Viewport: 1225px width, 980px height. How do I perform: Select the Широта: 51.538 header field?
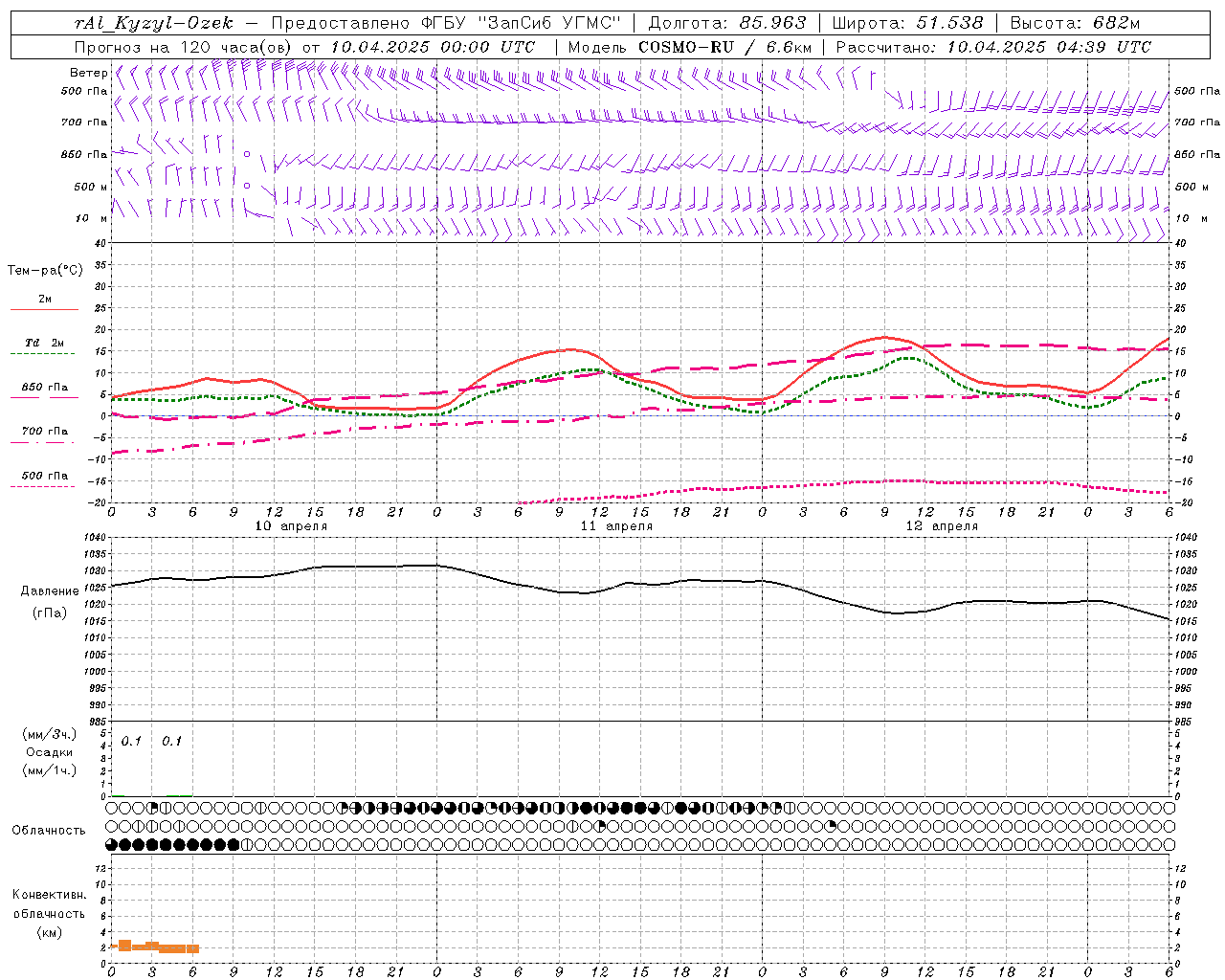(x=908, y=23)
